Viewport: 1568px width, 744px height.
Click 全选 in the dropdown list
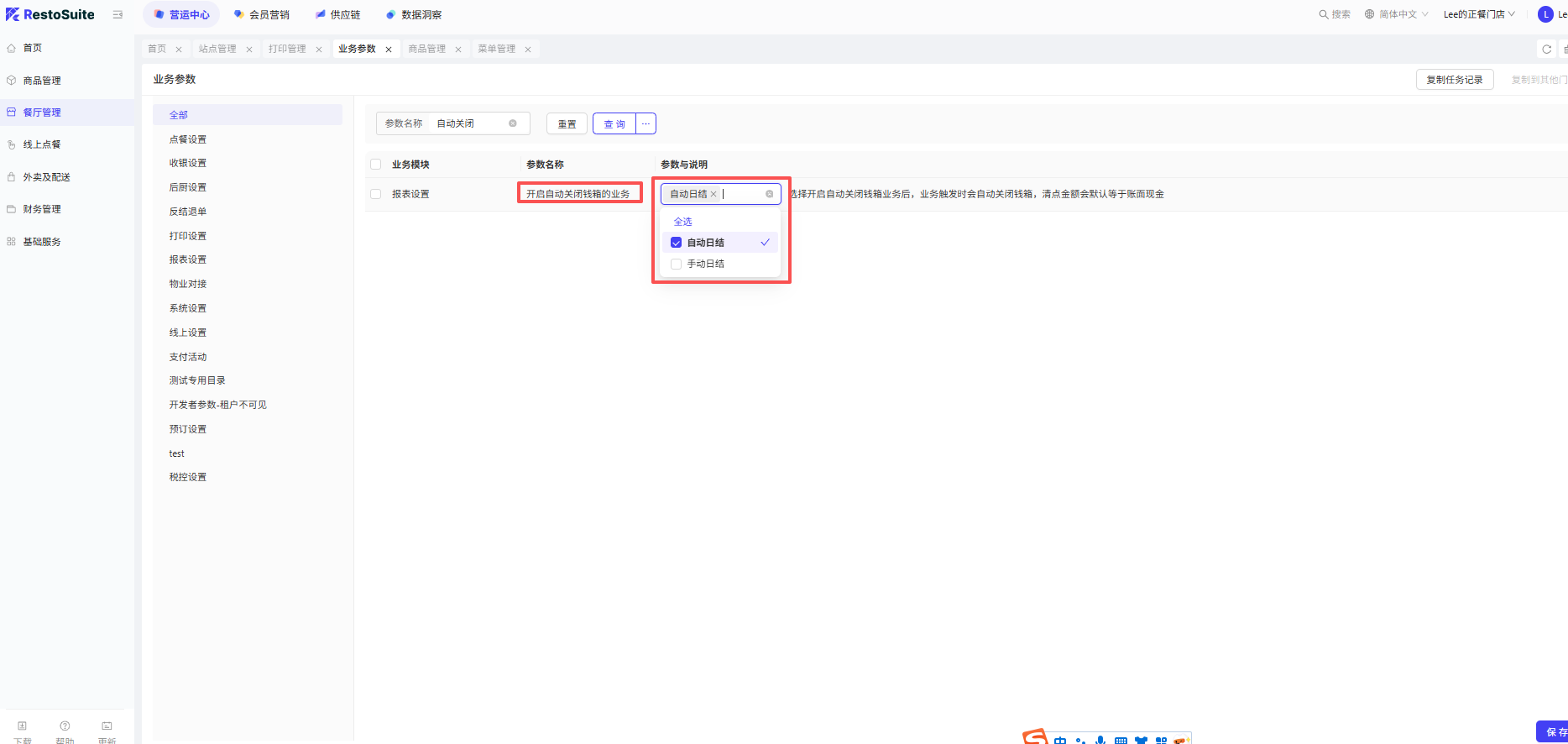pyautogui.click(x=682, y=222)
